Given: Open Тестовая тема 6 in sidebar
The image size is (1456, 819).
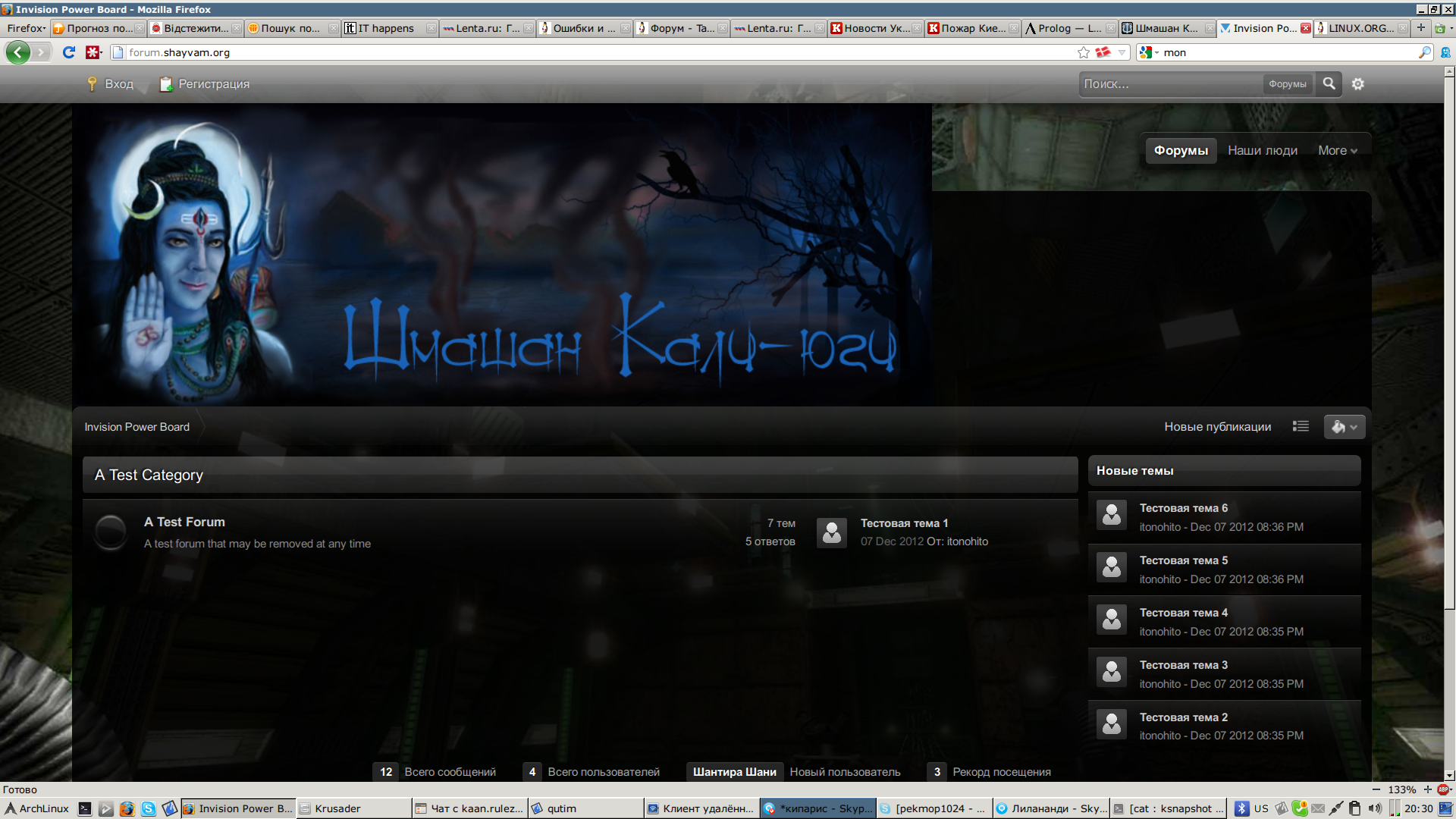Looking at the screenshot, I should [1183, 508].
